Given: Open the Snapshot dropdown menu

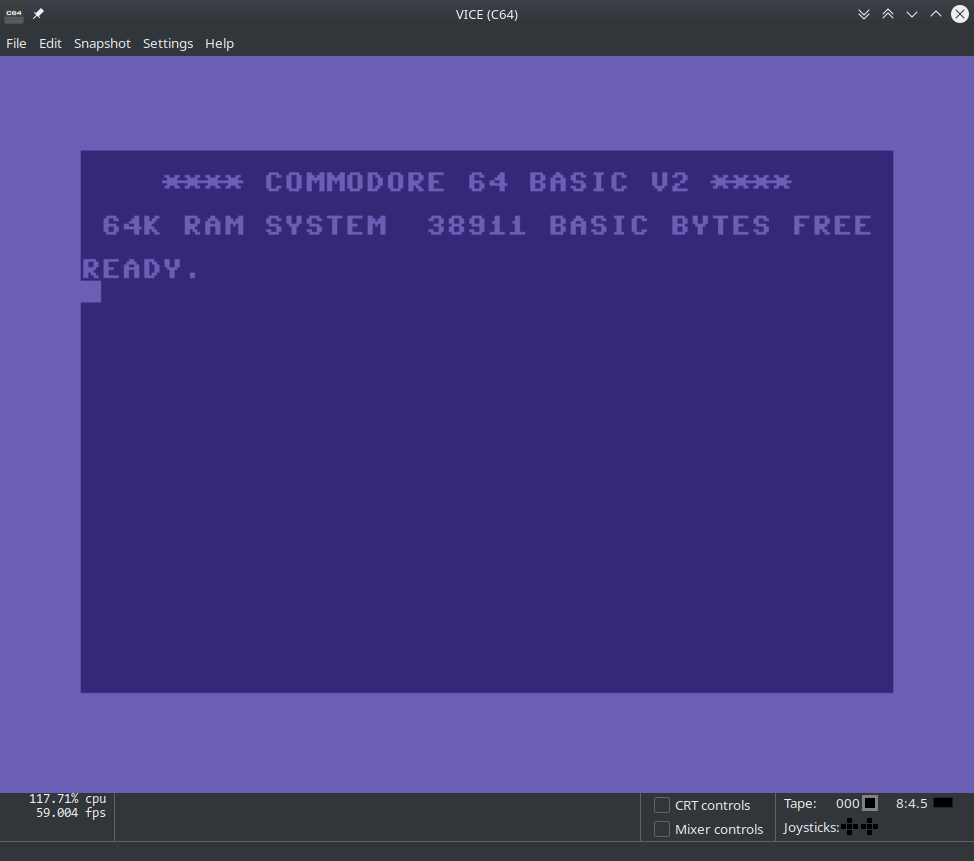Looking at the screenshot, I should [102, 43].
